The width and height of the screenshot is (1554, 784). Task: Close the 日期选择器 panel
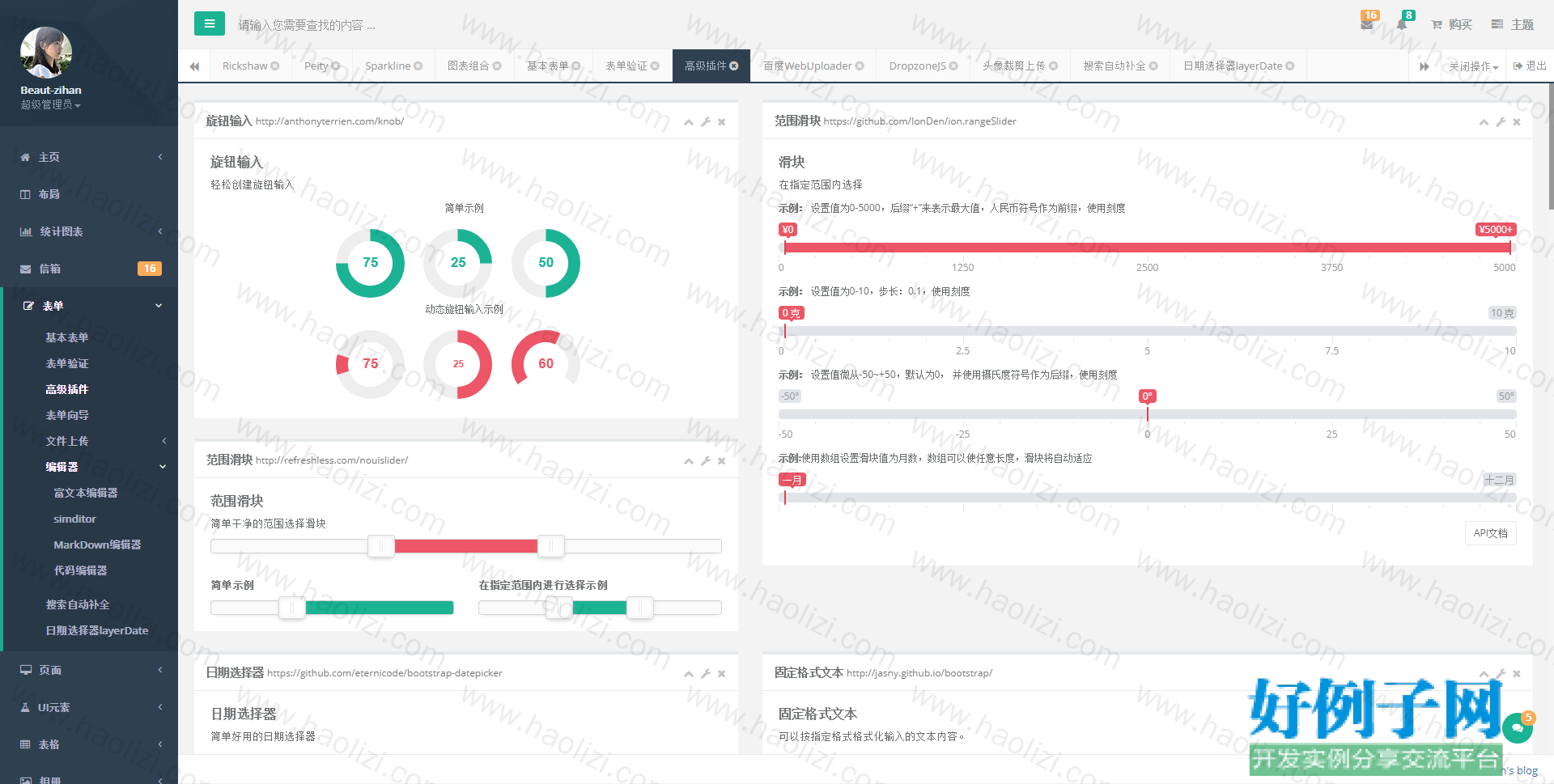click(721, 674)
